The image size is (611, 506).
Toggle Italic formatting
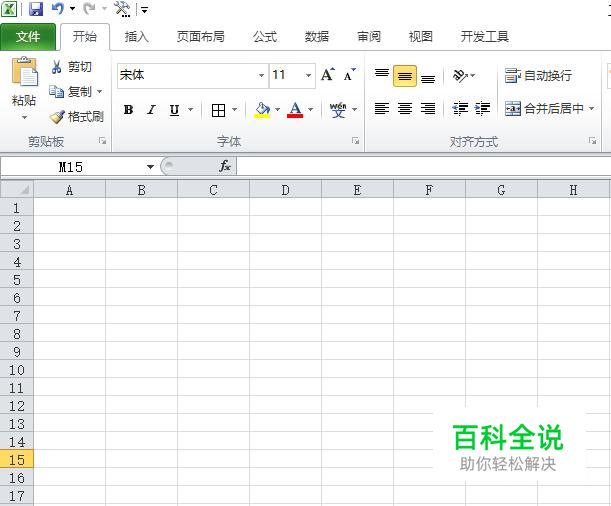151,110
